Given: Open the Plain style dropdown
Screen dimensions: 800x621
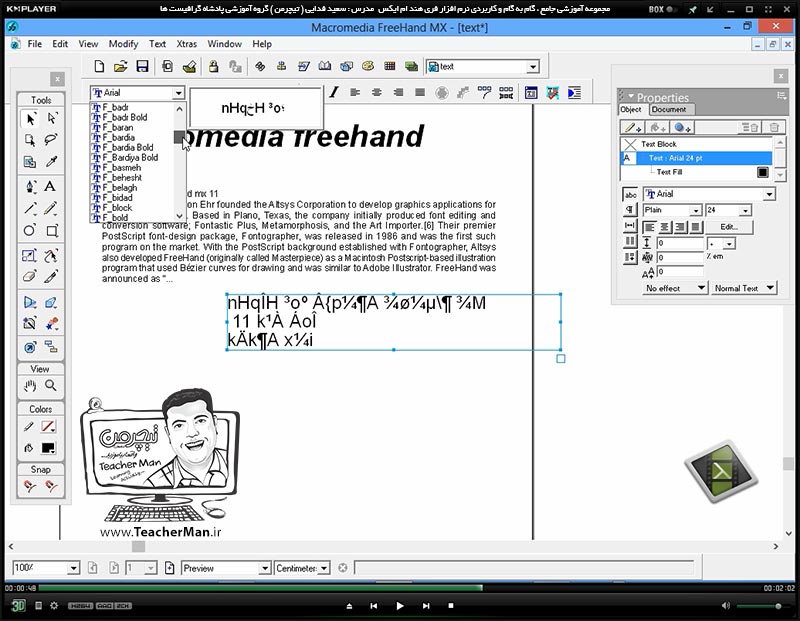Looking at the screenshot, I should [696, 210].
